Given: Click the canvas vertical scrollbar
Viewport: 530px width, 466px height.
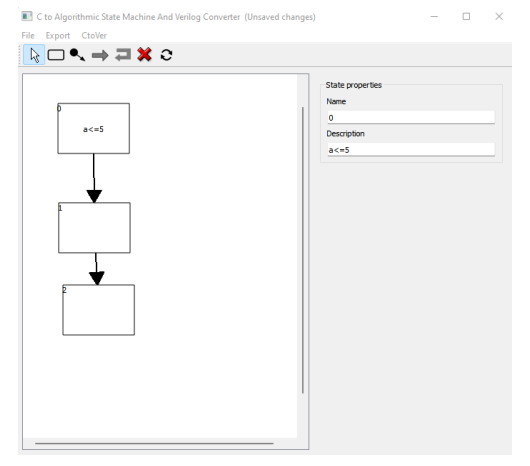Looking at the screenshot, I should point(303,250).
